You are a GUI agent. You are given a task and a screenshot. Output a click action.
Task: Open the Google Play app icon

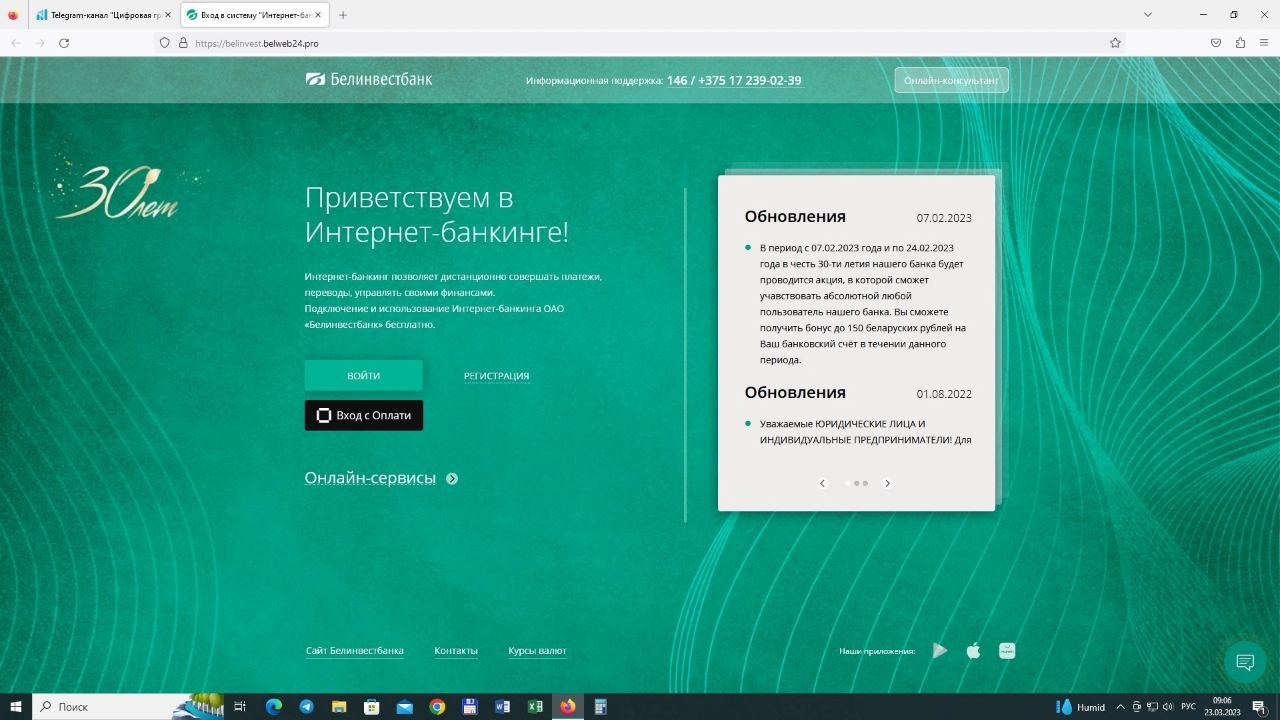click(x=940, y=651)
